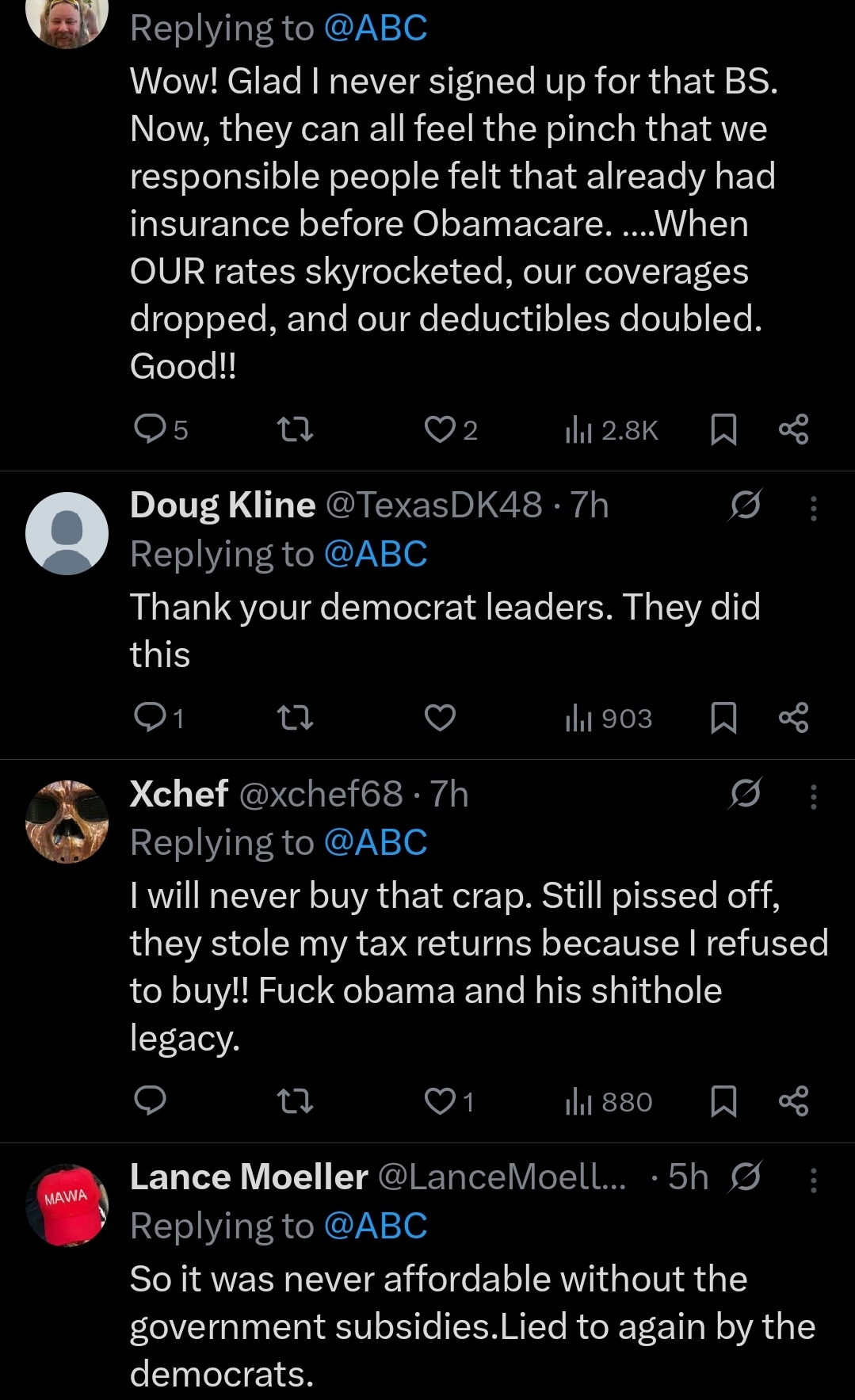The width and height of the screenshot is (855, 1400).
Task: Tap Grok icon on Doug Kline's reply
Action: (x=746, y=505)
